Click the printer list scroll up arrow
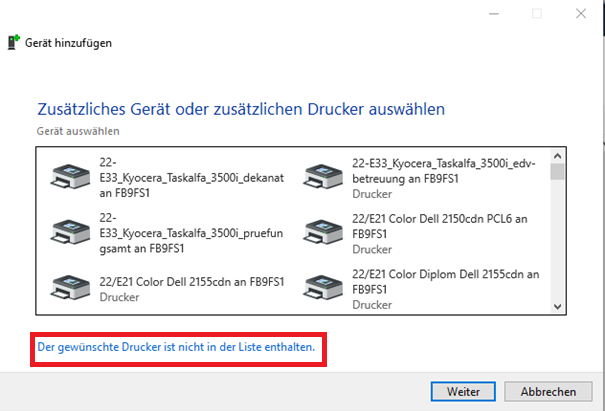Screen dimensions: 605x411 557,156
